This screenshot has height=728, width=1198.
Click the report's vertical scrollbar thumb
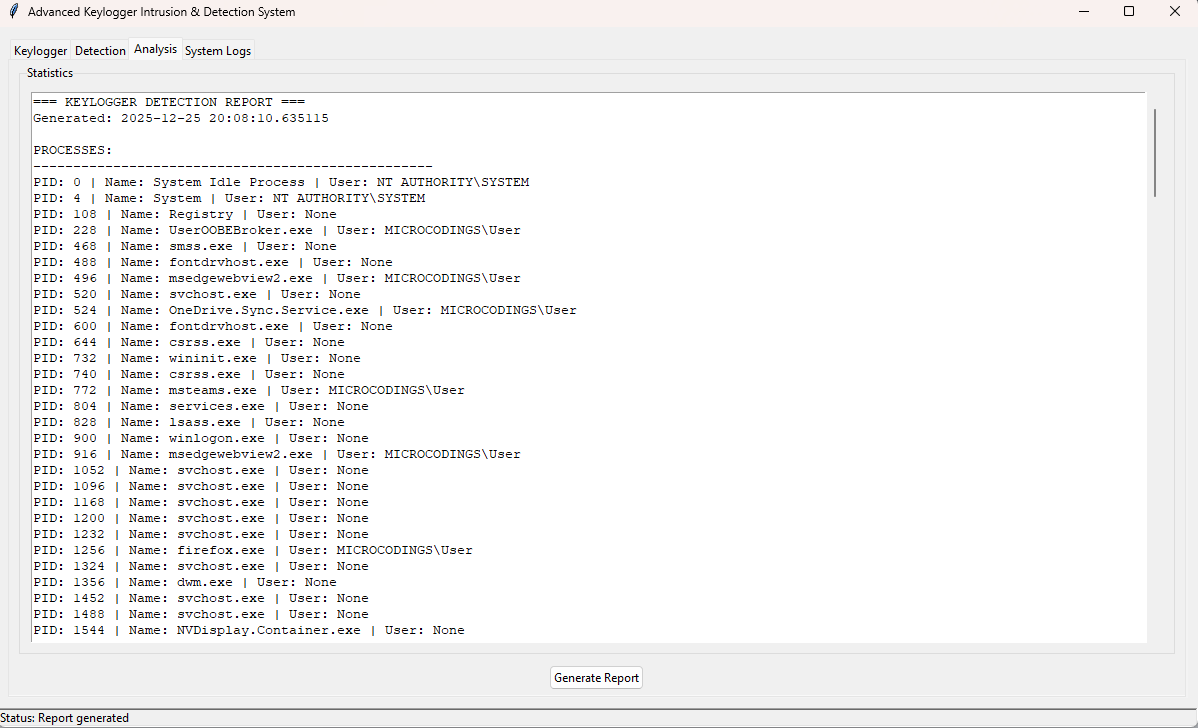pyautogui.click(x=1155, y=152)
